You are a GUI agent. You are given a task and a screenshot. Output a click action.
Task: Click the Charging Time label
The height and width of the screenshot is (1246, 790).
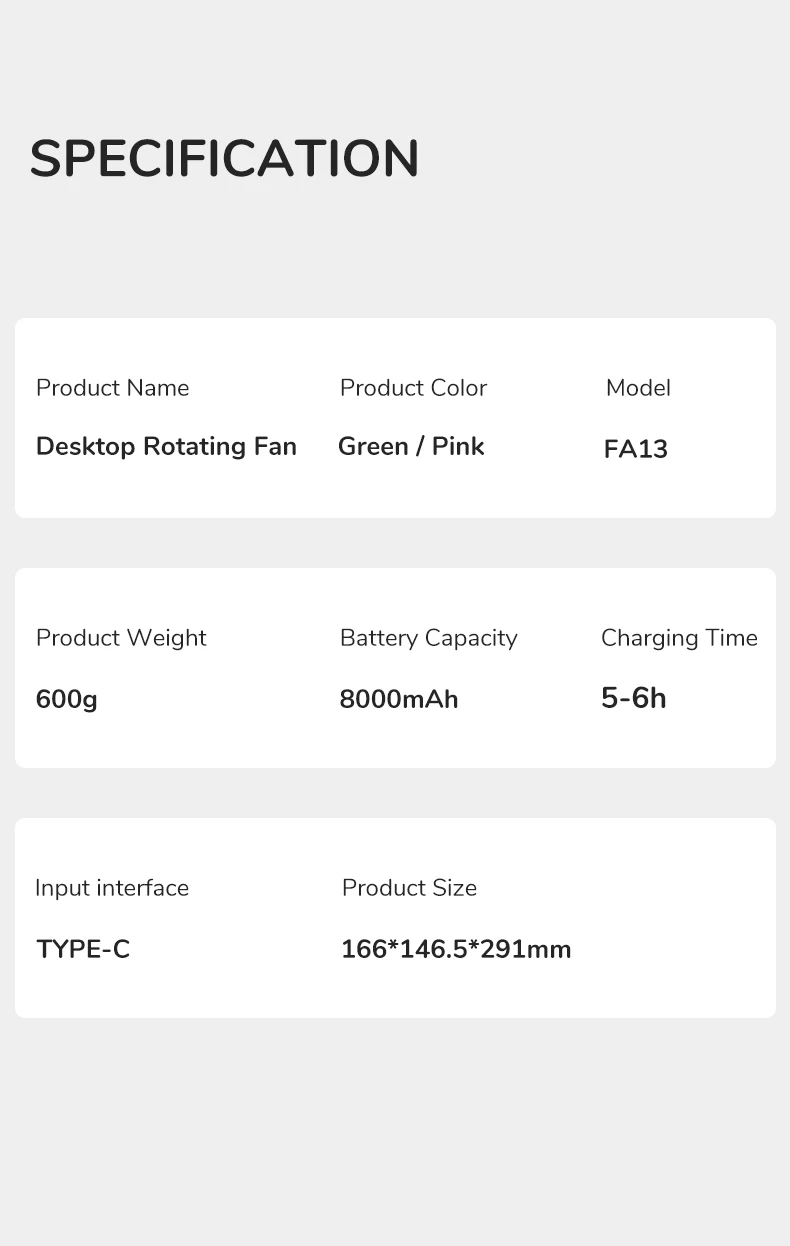point(679,638)
